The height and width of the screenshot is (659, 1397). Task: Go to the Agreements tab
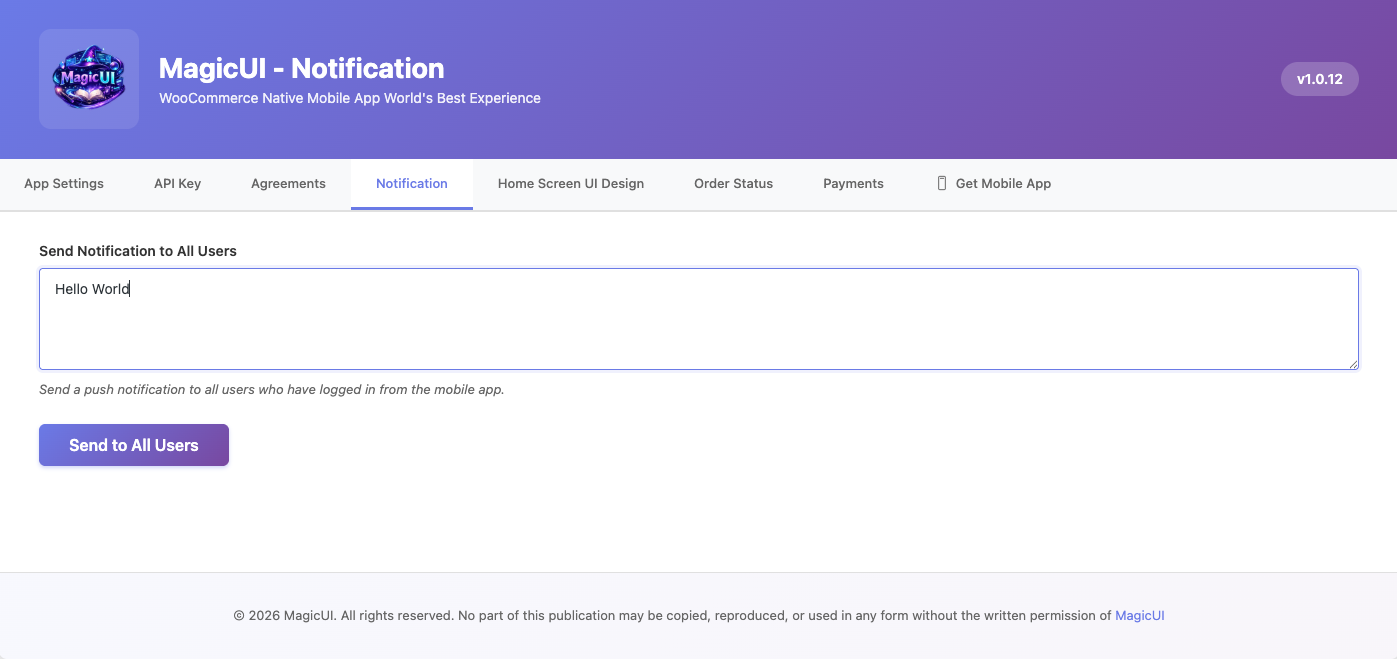(288, 184)
